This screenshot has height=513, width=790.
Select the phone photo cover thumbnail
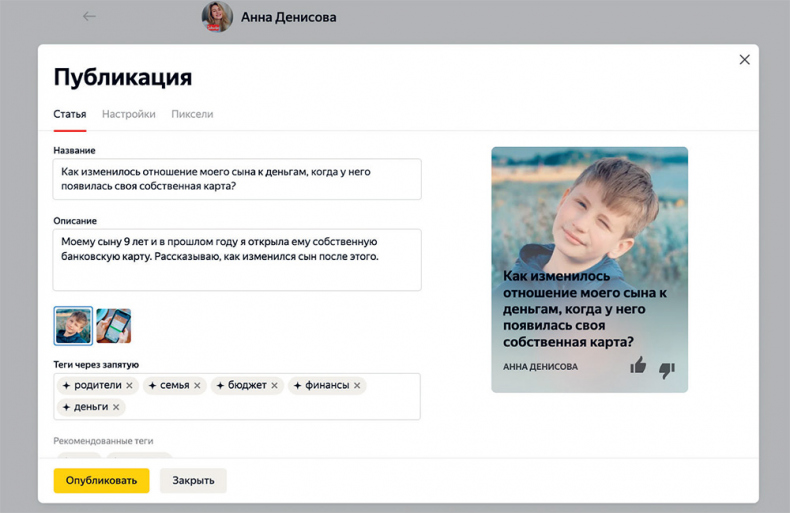(114, 326)
